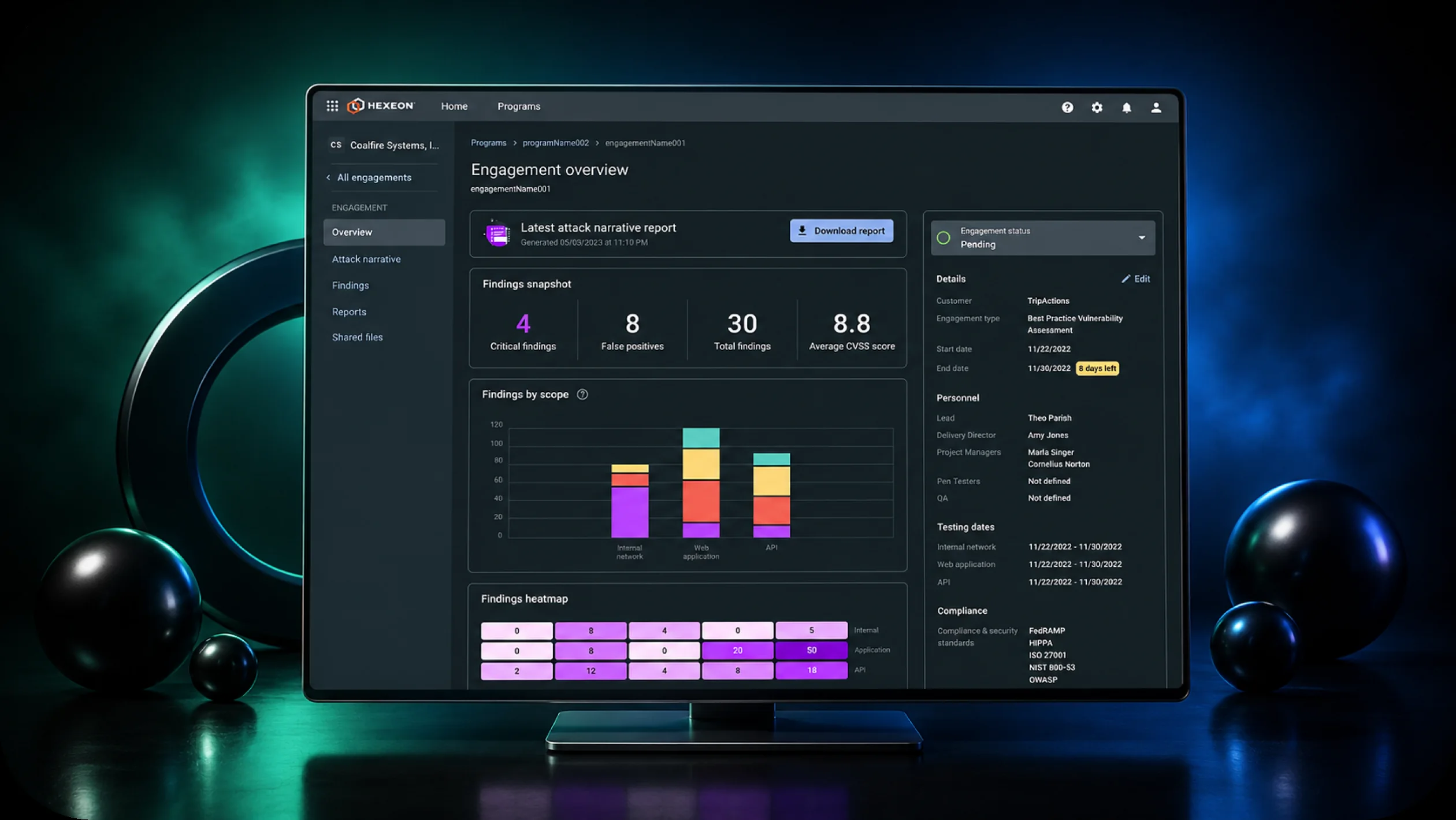The height and width of the screenshot is (820, 1456).
Task: Go back to All engagements
Action: coord(374,177)
